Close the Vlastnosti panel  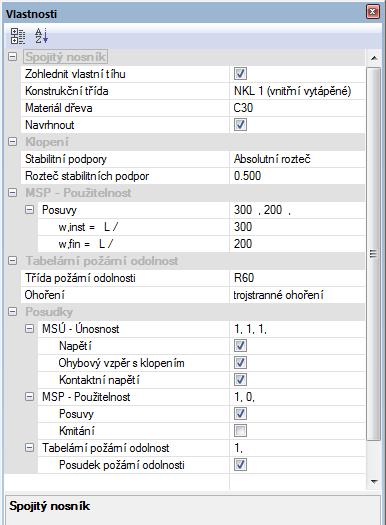click(x=372, y=12)
